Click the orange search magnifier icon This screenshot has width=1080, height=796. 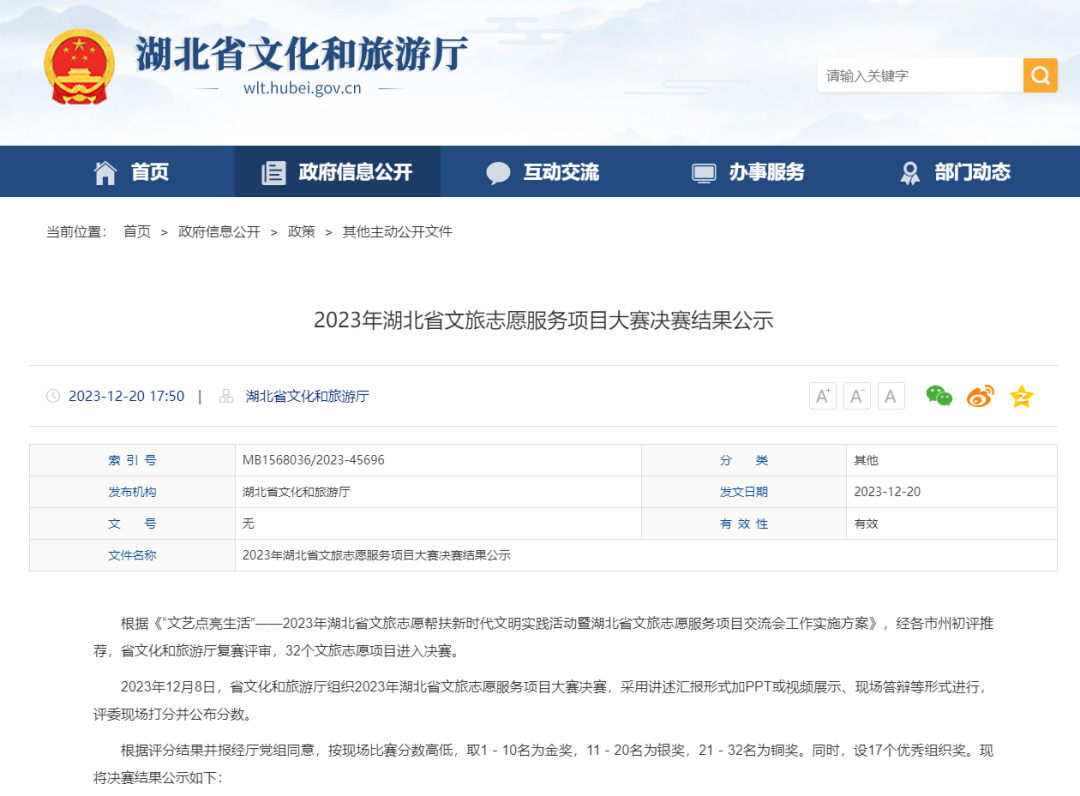pyautogui.click(x=1040, y=75)
